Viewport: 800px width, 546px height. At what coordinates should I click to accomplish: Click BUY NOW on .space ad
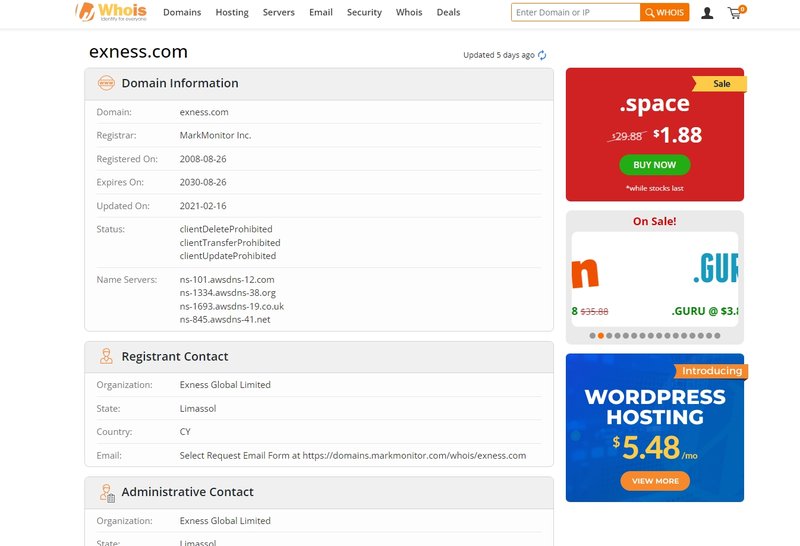[x=654, y=165]
